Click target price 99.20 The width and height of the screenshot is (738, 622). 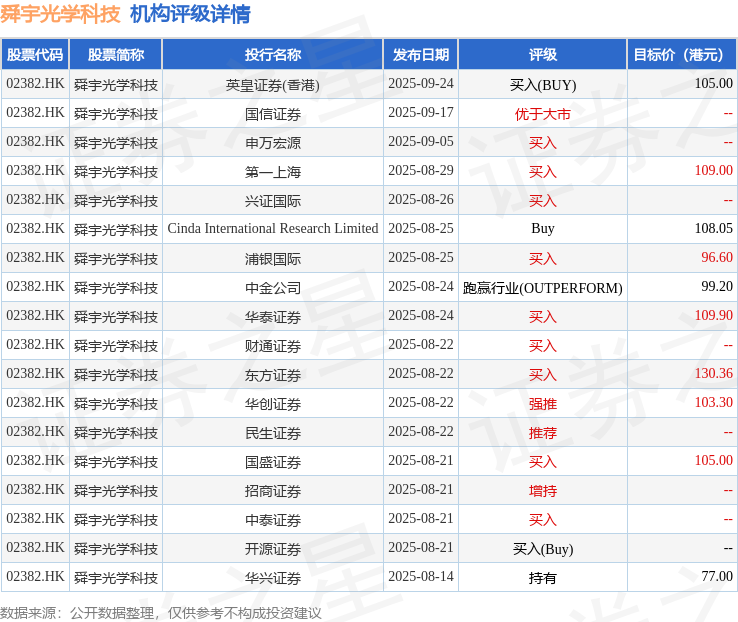point(716,287)
